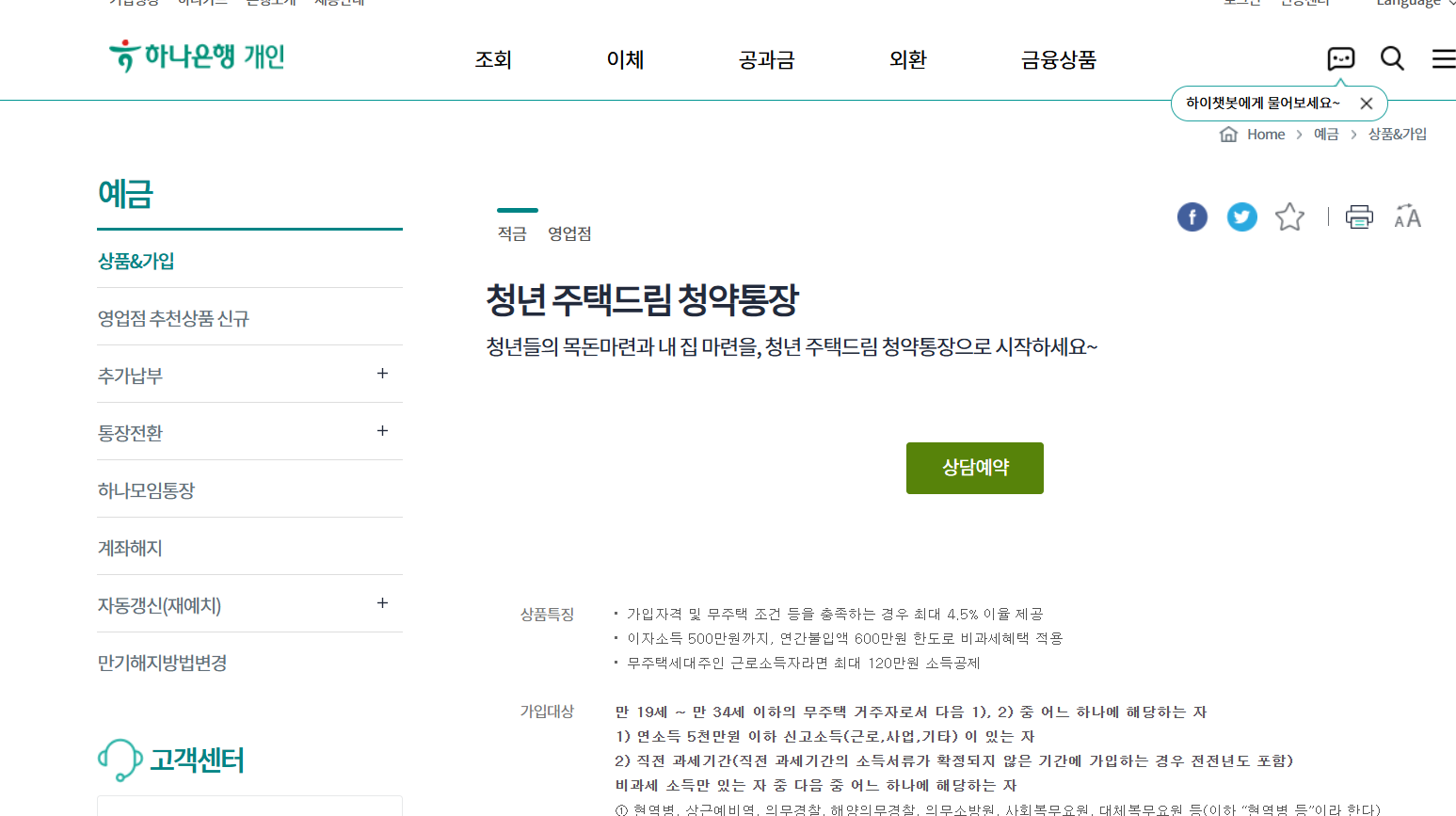Click the Home icon in breadcrumb

pos(1228,134)
